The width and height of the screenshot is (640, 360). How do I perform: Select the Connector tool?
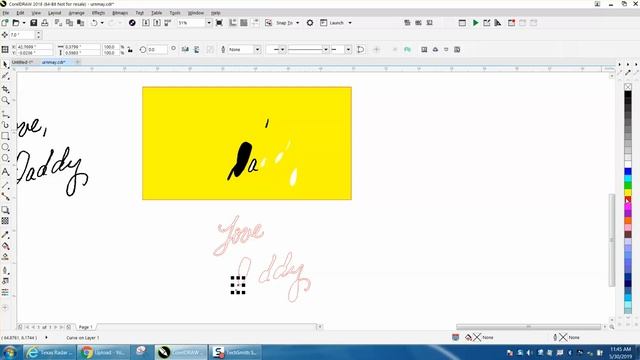5,197
